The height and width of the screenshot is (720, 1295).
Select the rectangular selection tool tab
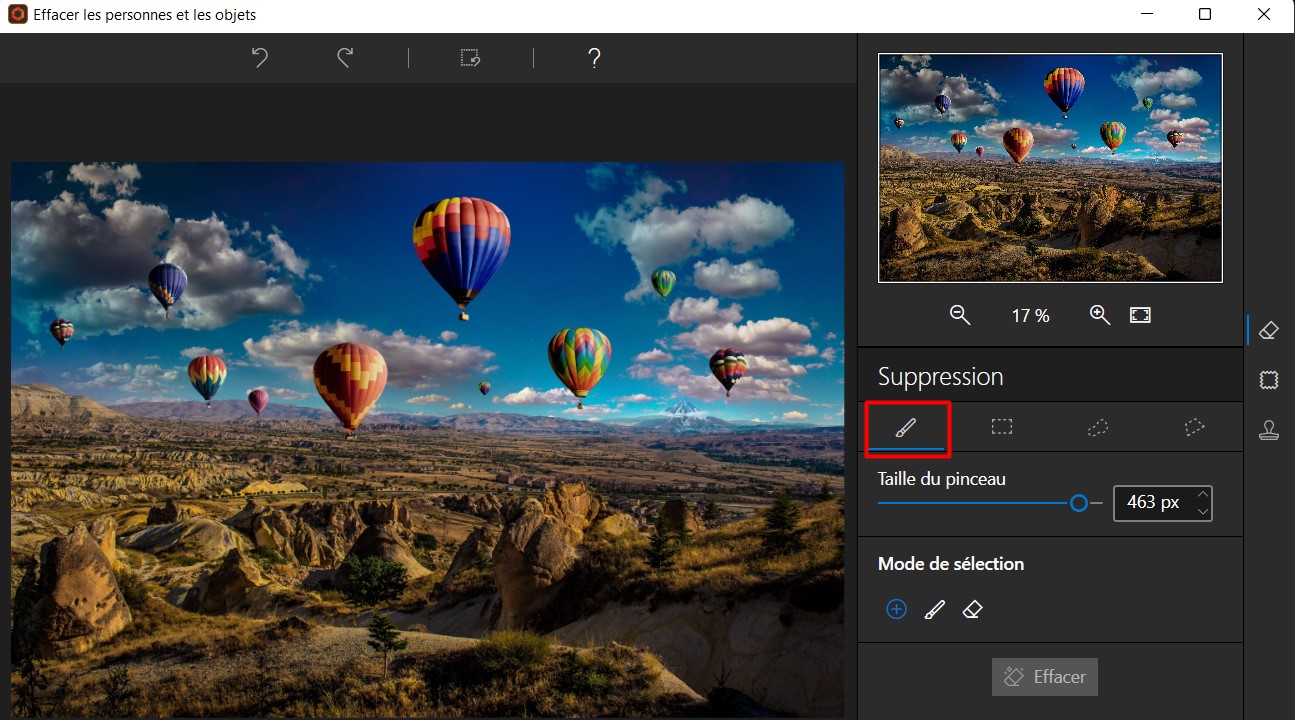pyautogui.click(x=1002, y=427)
